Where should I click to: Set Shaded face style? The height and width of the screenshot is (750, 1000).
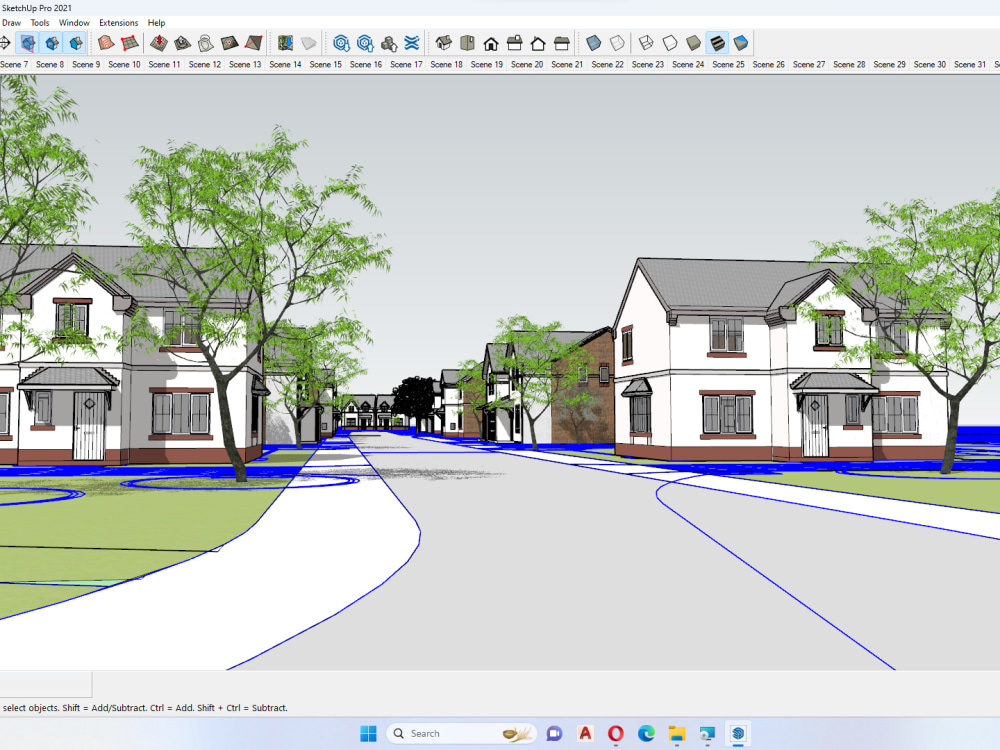click(693, 43)
